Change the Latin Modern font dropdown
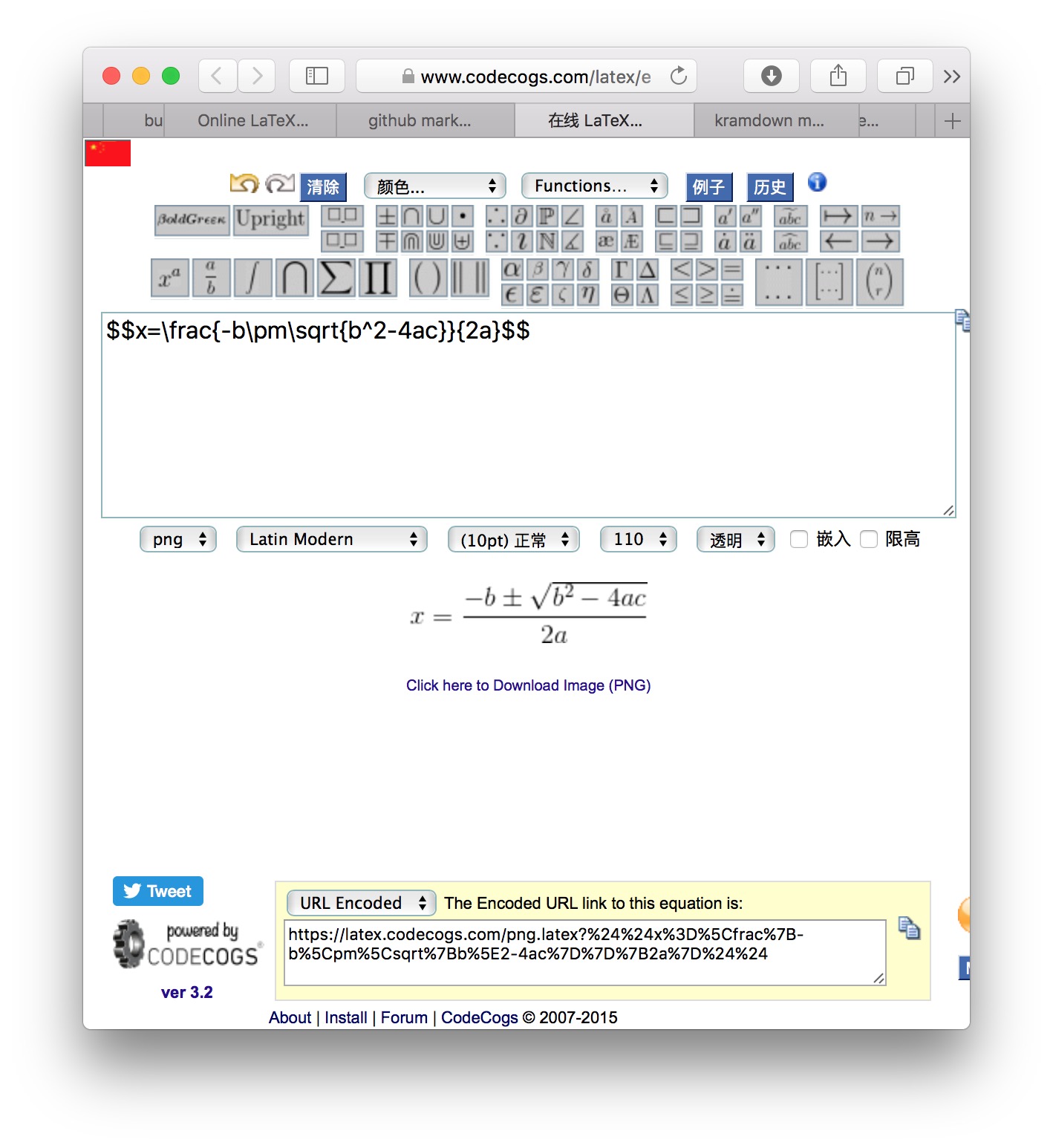This screenshot has width=1053, height=1148. pyautogui.click(x=331, y=539)
